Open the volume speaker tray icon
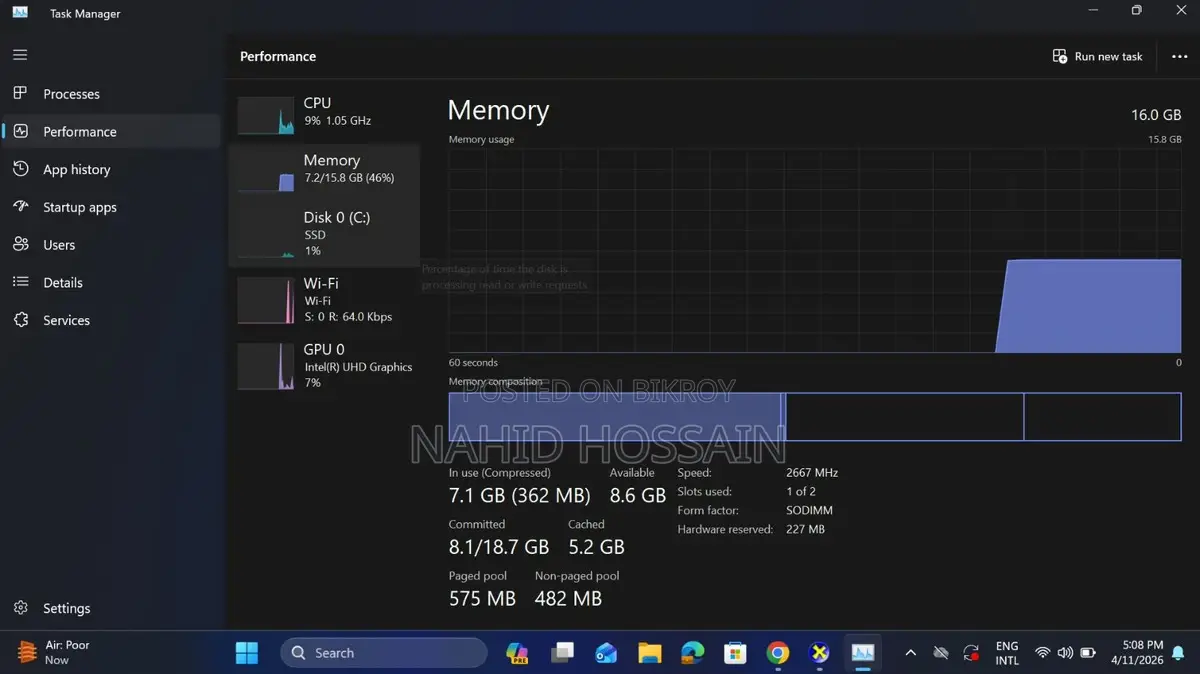 [1065, 653]
